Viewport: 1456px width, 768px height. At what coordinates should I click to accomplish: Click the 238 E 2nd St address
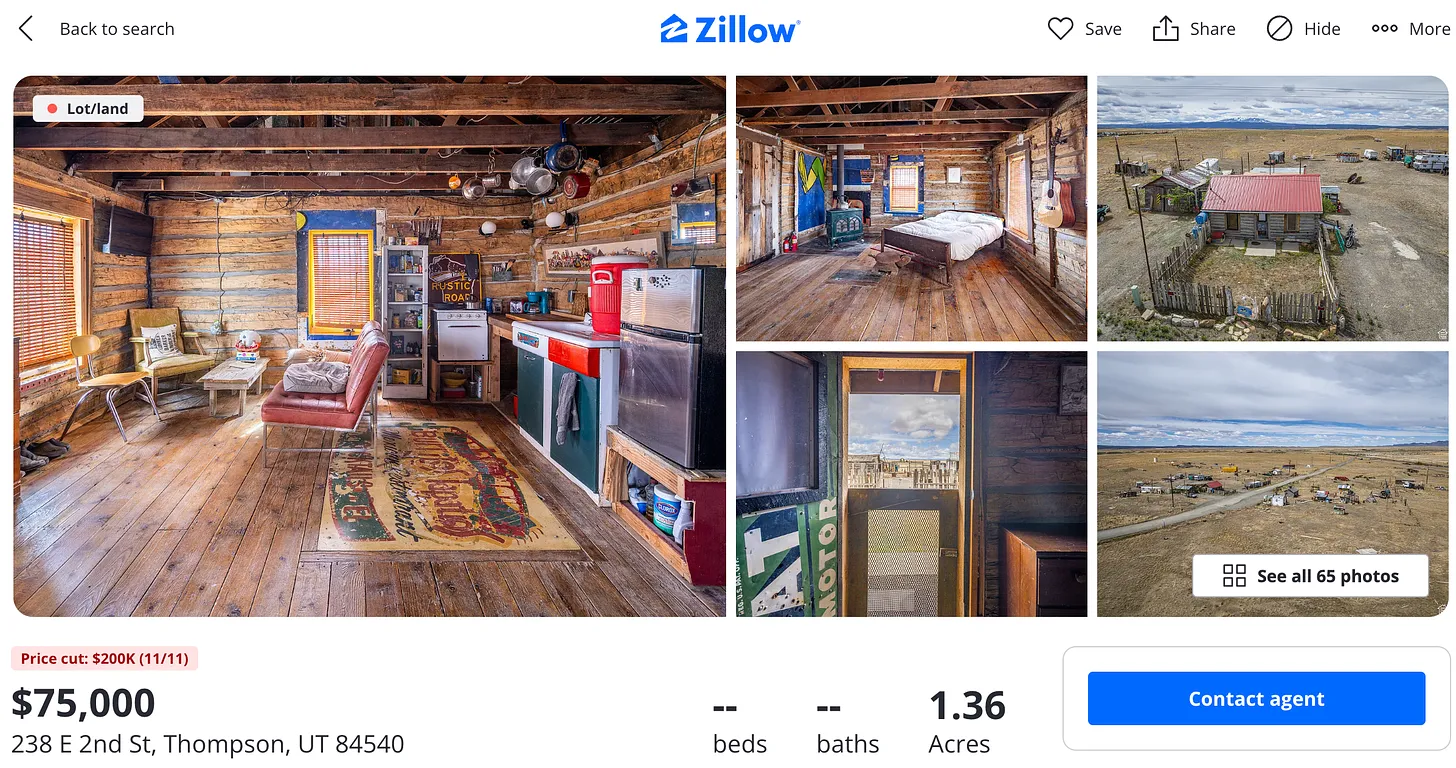[208, 745]
